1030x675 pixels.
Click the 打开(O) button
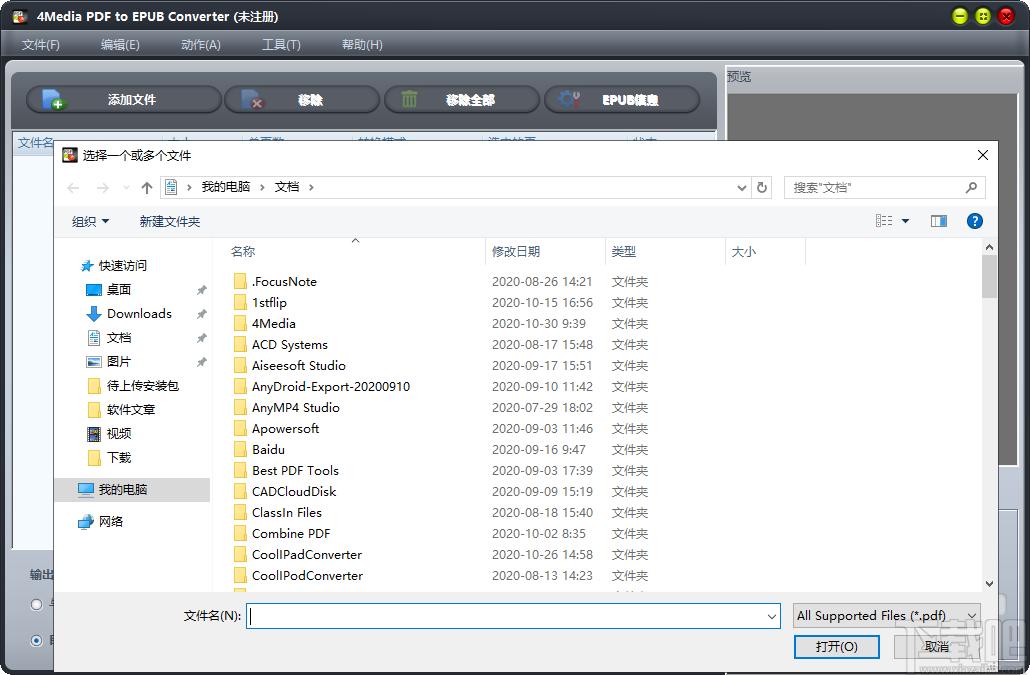[x=836, y=647]
